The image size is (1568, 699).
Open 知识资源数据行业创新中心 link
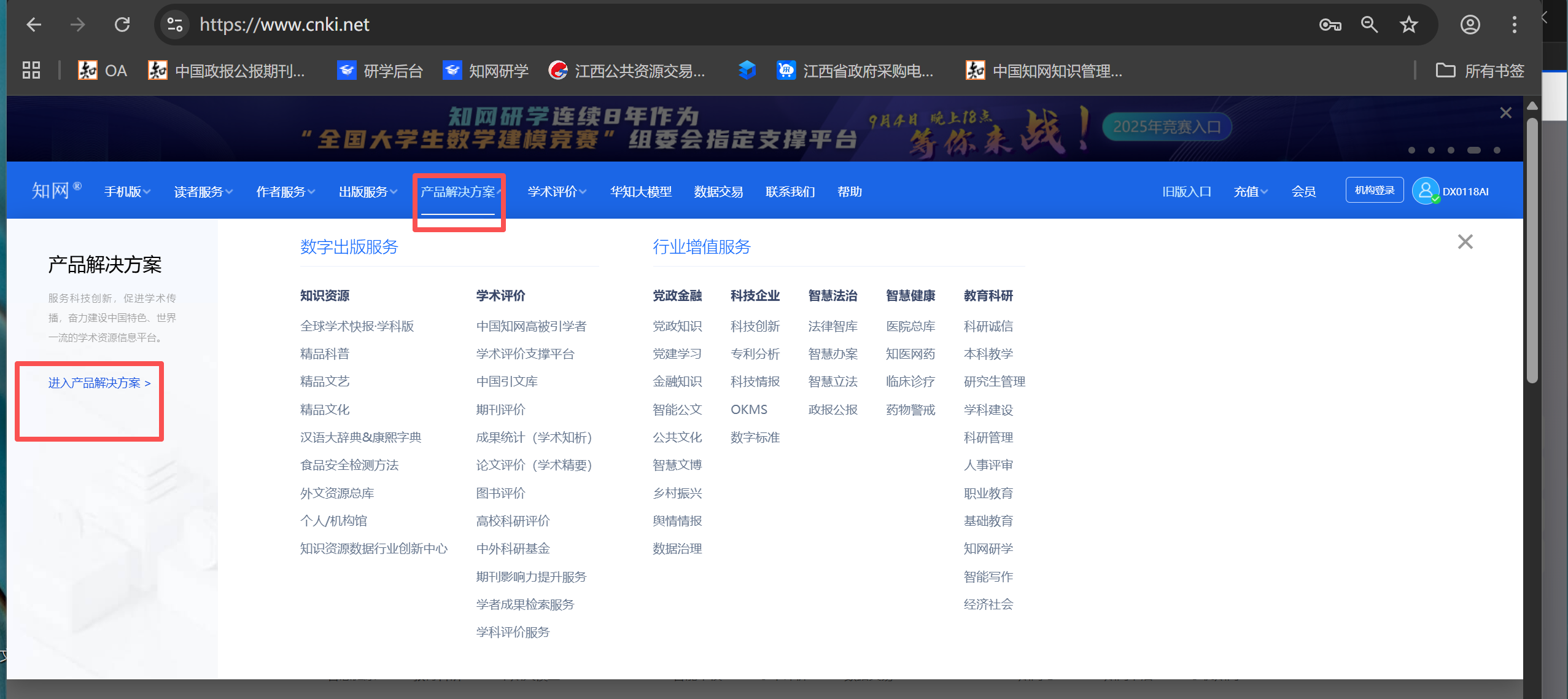[374, 549]
